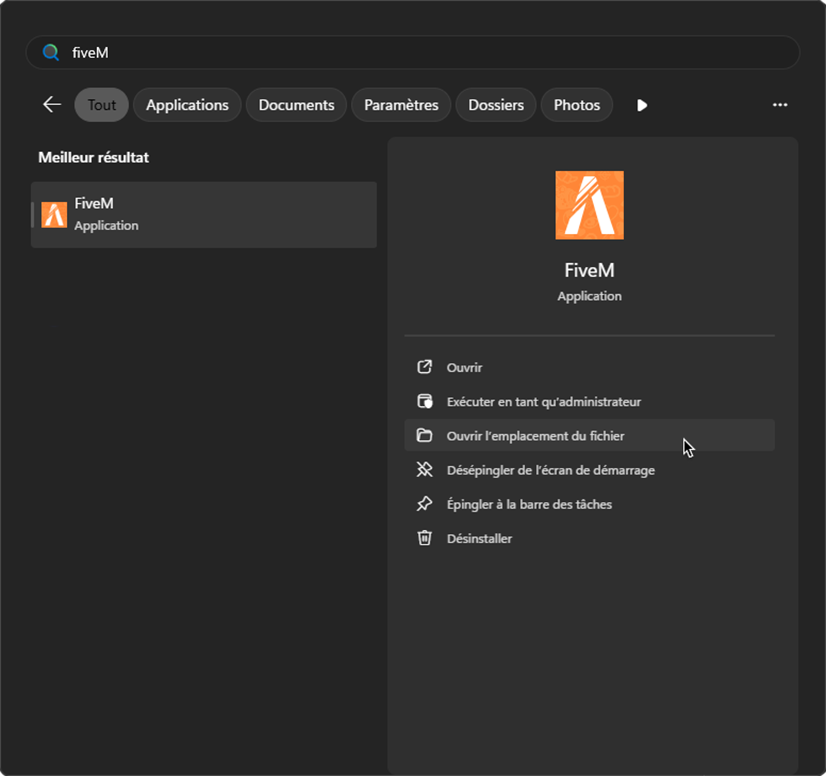The width and height of the screenshot is (826, 776).
Task: Expand more filters with the play arrow
Action: (x=642, y=105)
